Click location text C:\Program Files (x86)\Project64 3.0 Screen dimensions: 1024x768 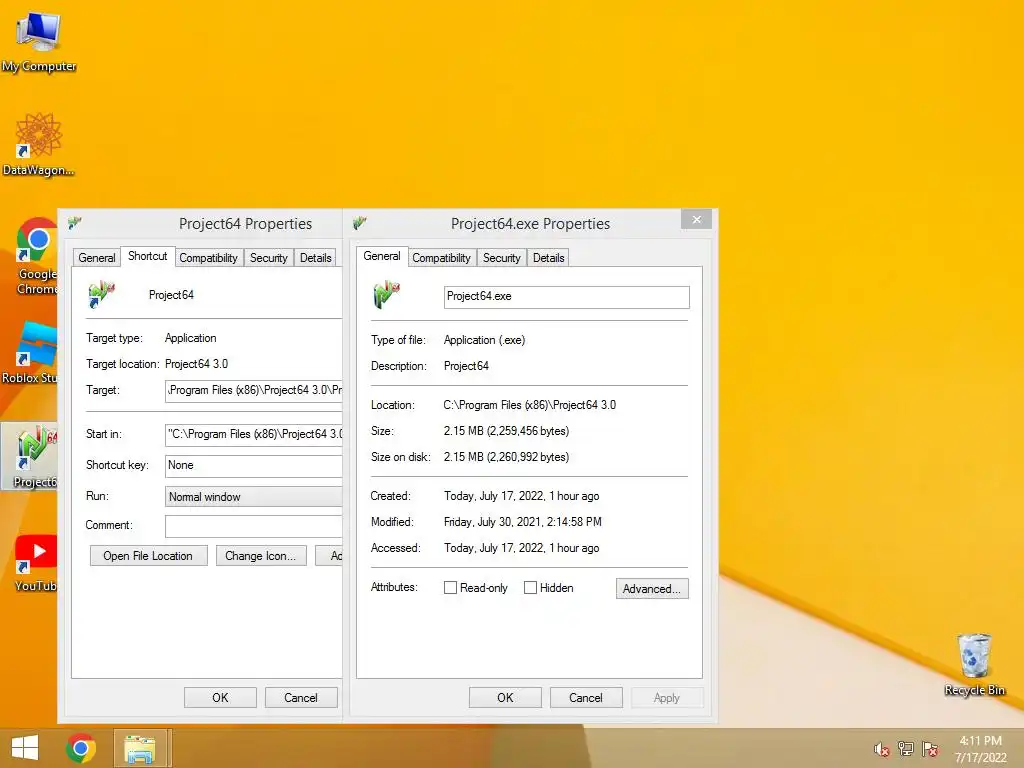click(x=530, y=405)
